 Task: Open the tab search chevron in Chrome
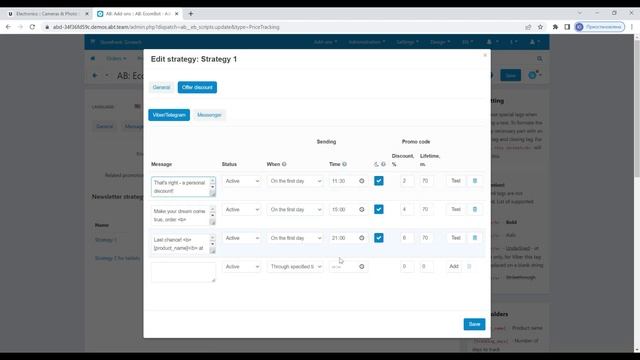click(x=580, y=13)
